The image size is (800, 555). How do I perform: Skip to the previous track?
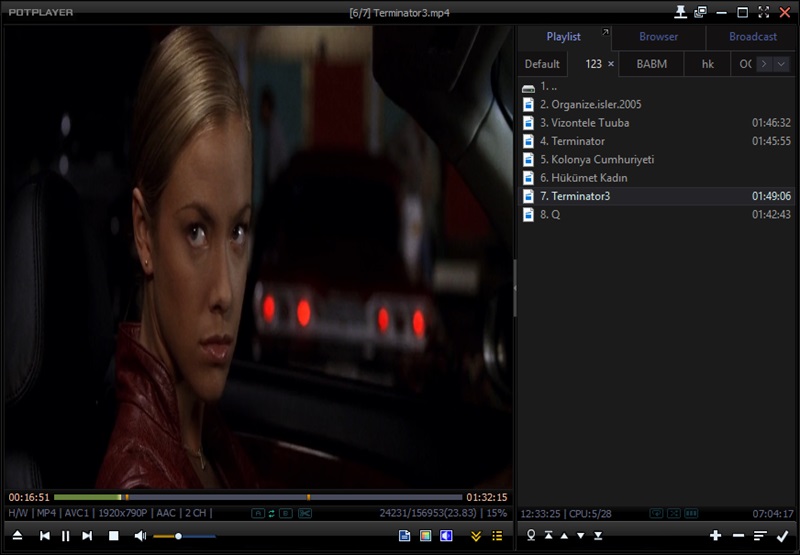(x=44, y=536)
